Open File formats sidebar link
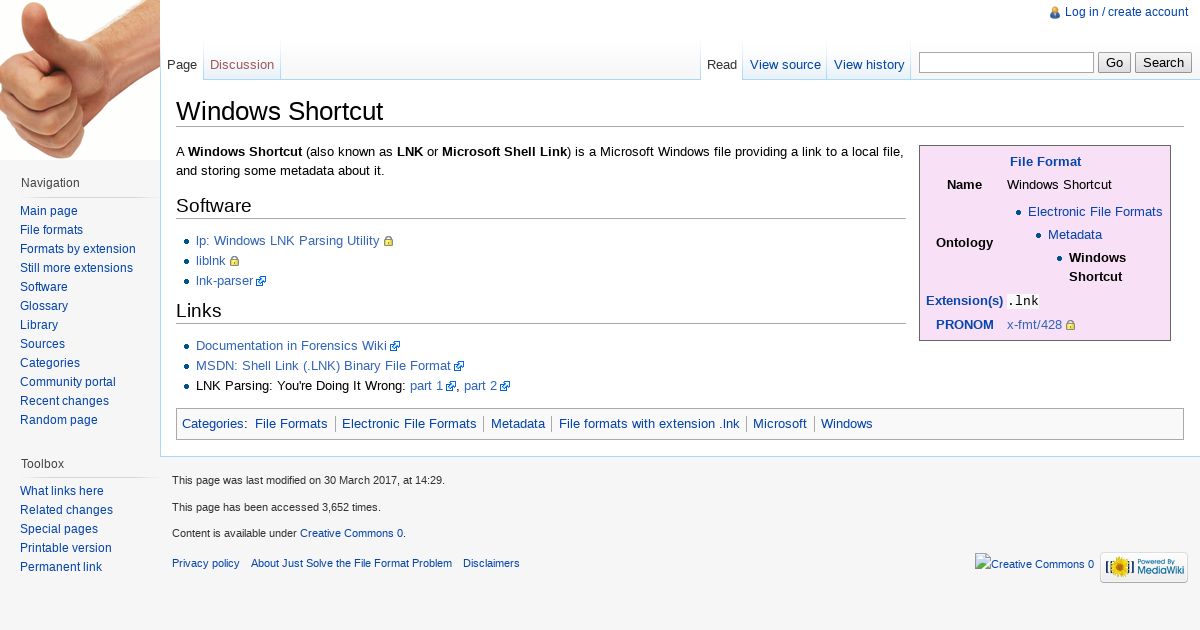Screen dimensions: 1200x630 52,230
